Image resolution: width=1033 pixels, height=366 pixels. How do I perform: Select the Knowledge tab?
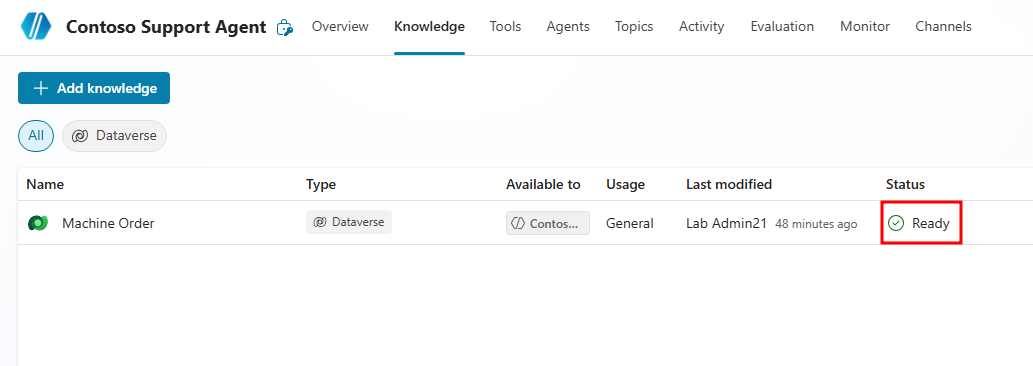430,26
